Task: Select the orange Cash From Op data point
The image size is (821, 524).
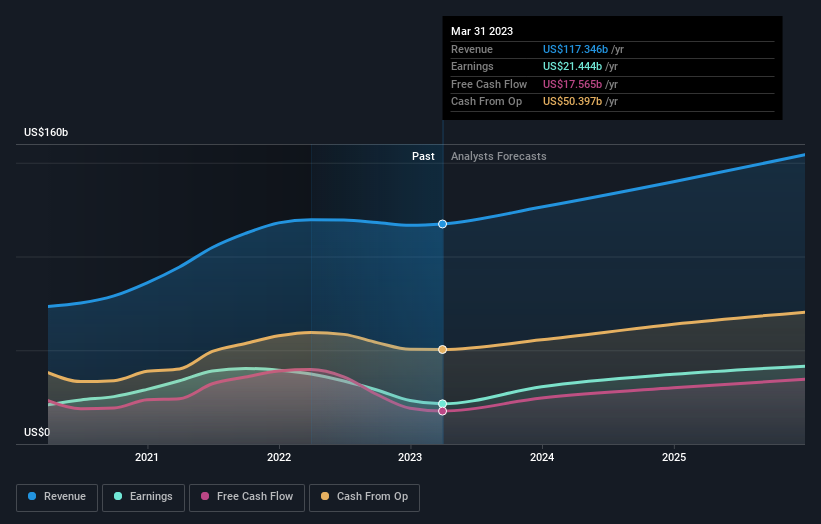Action: click(x=442, y=349)
